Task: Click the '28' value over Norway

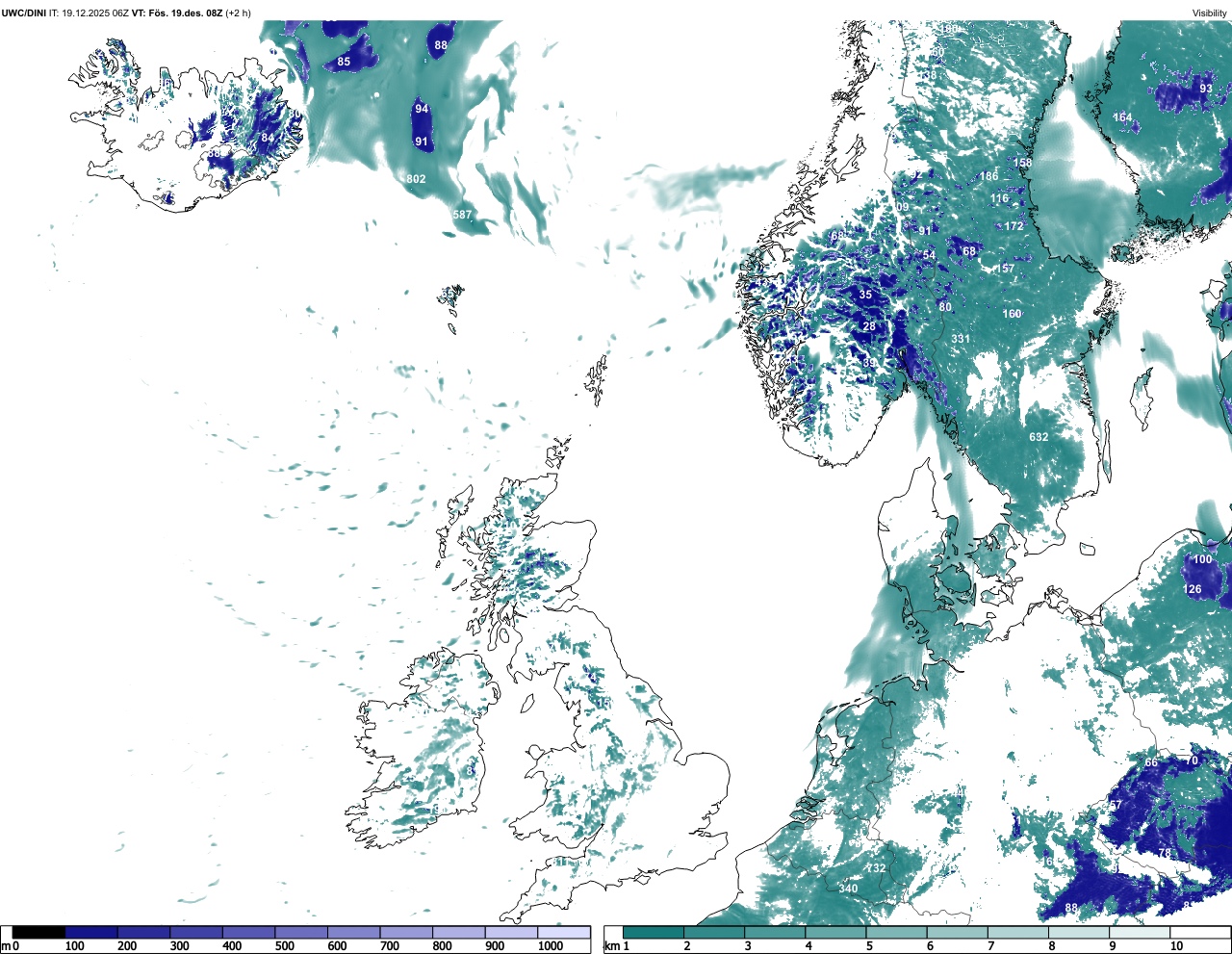Action: pos(869,327)
